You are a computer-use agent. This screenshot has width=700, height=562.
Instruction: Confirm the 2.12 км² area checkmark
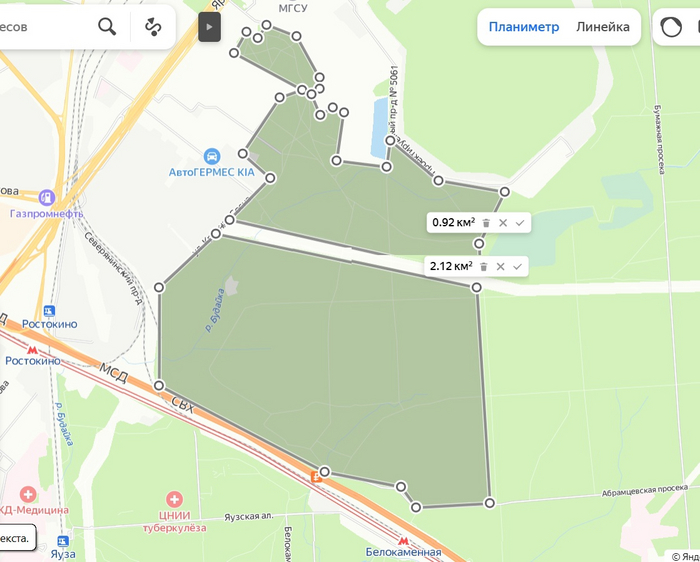pyautogui.click(x=517, y=266)
